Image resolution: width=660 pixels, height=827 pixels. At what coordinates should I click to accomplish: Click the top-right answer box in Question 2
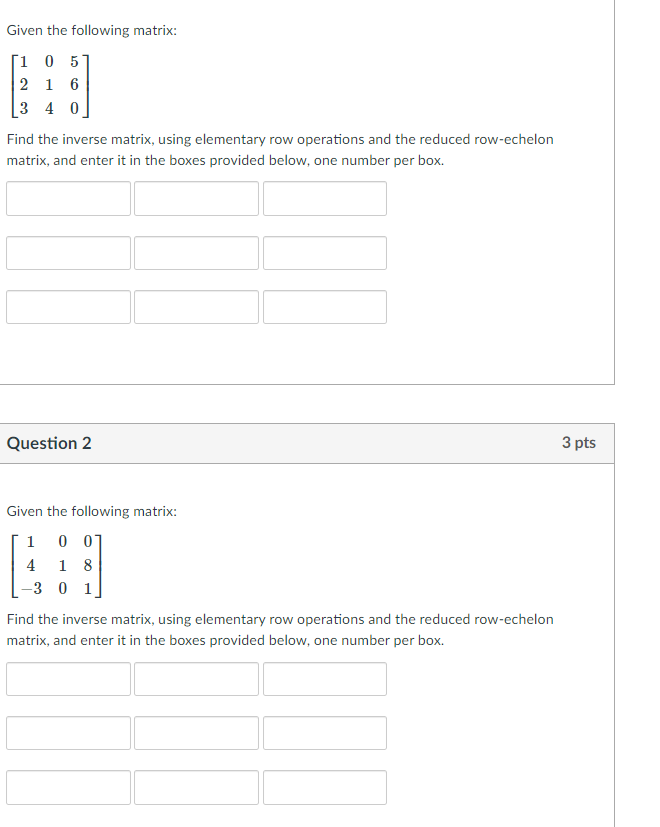coord(324,679)
